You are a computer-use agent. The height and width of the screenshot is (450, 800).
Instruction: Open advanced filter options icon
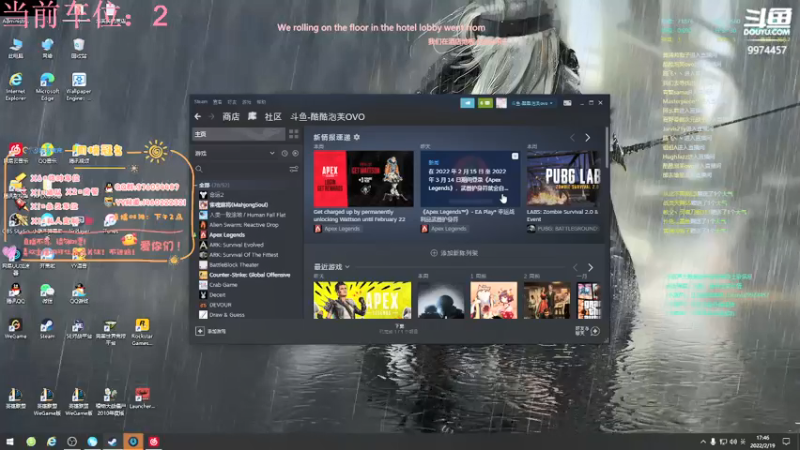coord(294,169)
